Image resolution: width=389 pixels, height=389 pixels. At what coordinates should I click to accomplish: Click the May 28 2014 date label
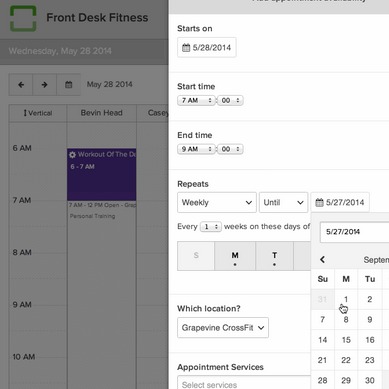click(x=109, y=84)
